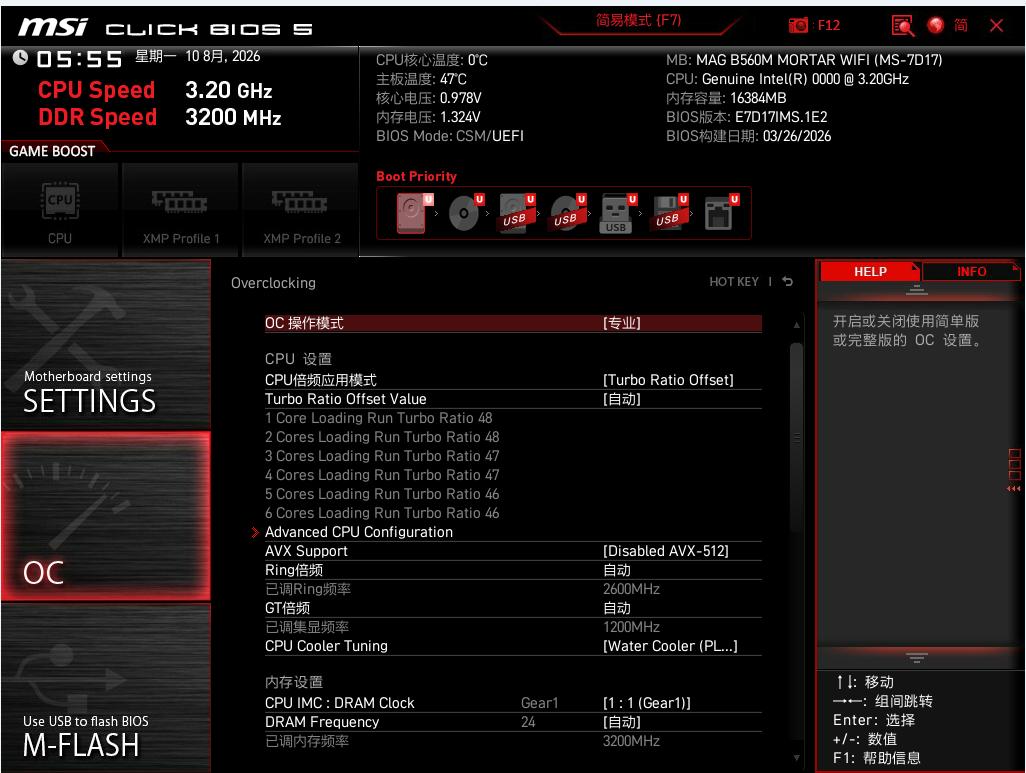
Task: Click the MB: MAG B560M MORTAR WIFI text
Action: (804, 60)
